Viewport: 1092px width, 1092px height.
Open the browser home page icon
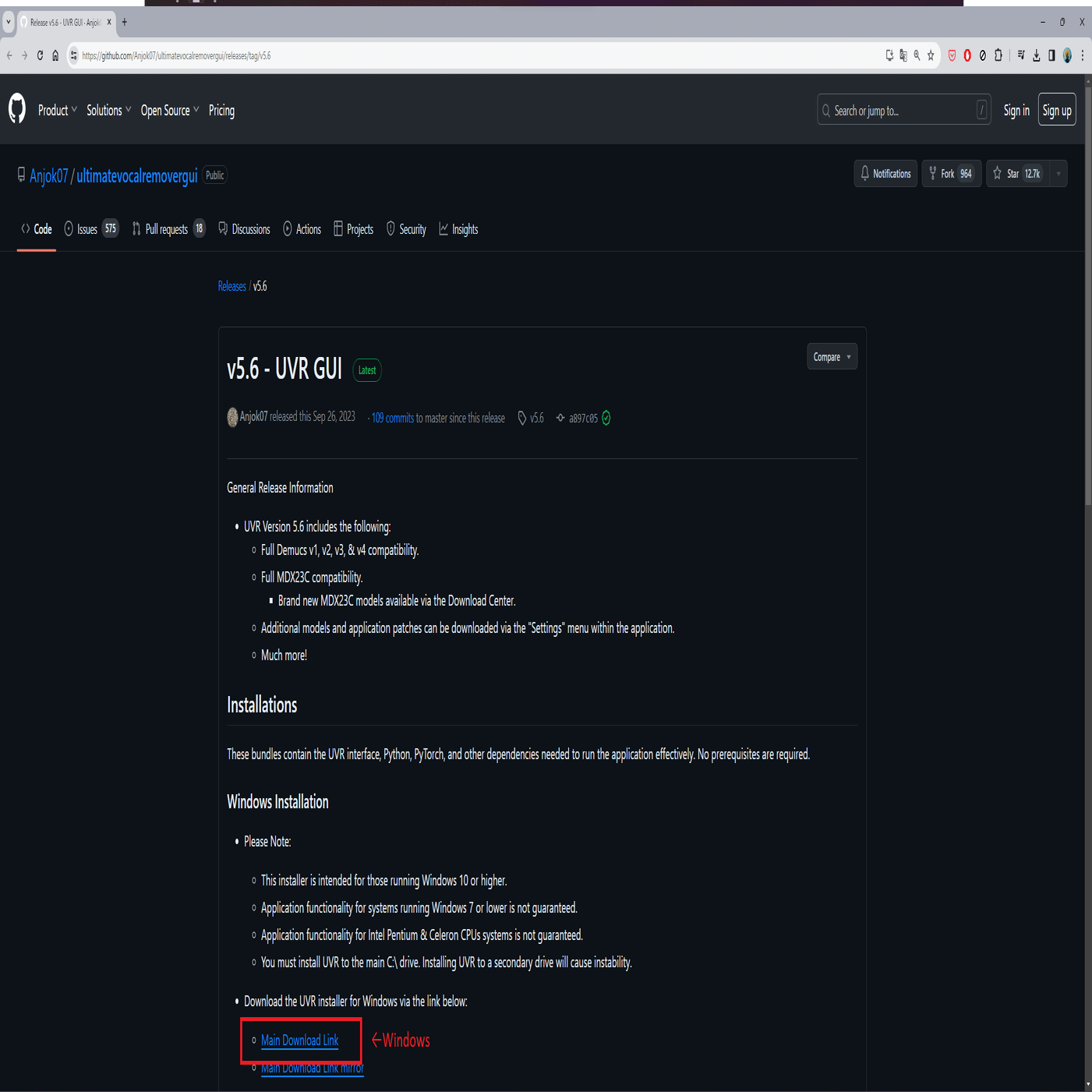(x=55, y=55)
